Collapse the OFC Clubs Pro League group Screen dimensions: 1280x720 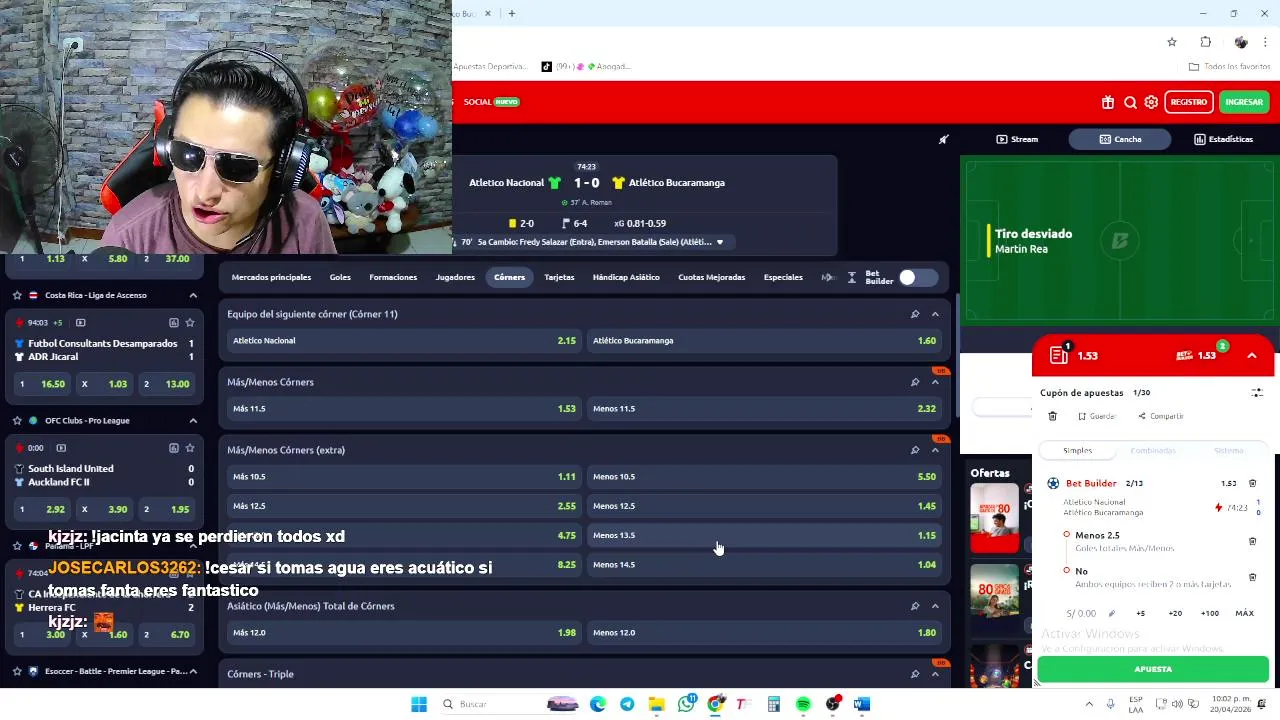tap(193, 420)
